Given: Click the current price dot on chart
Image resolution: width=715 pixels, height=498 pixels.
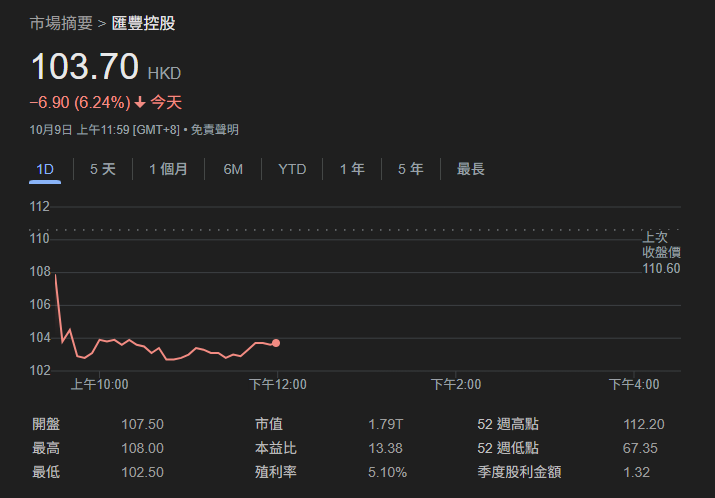Looking at the screenshot, I should click(276, 343).
